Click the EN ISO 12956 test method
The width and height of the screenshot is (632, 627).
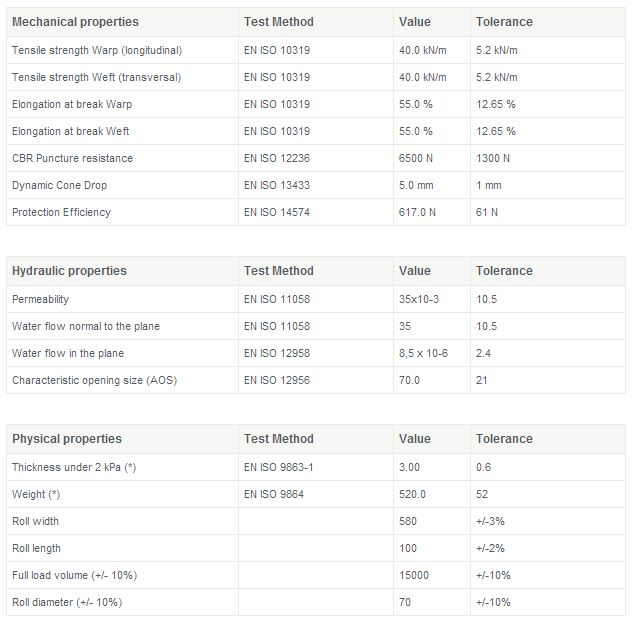coord(277,380)
